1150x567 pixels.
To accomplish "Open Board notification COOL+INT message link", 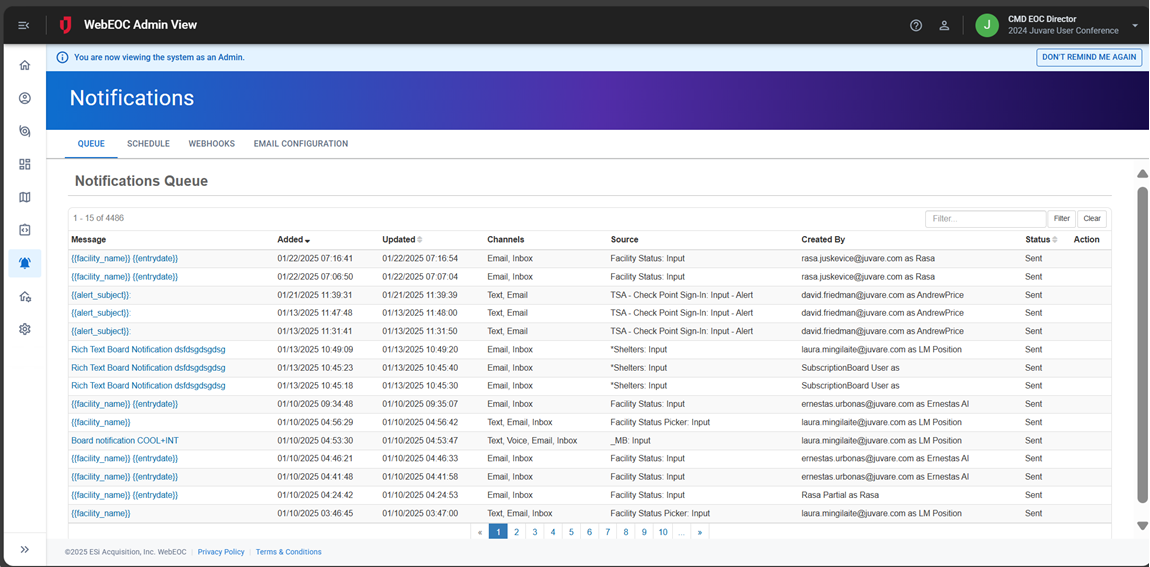I will coord(124,440).
